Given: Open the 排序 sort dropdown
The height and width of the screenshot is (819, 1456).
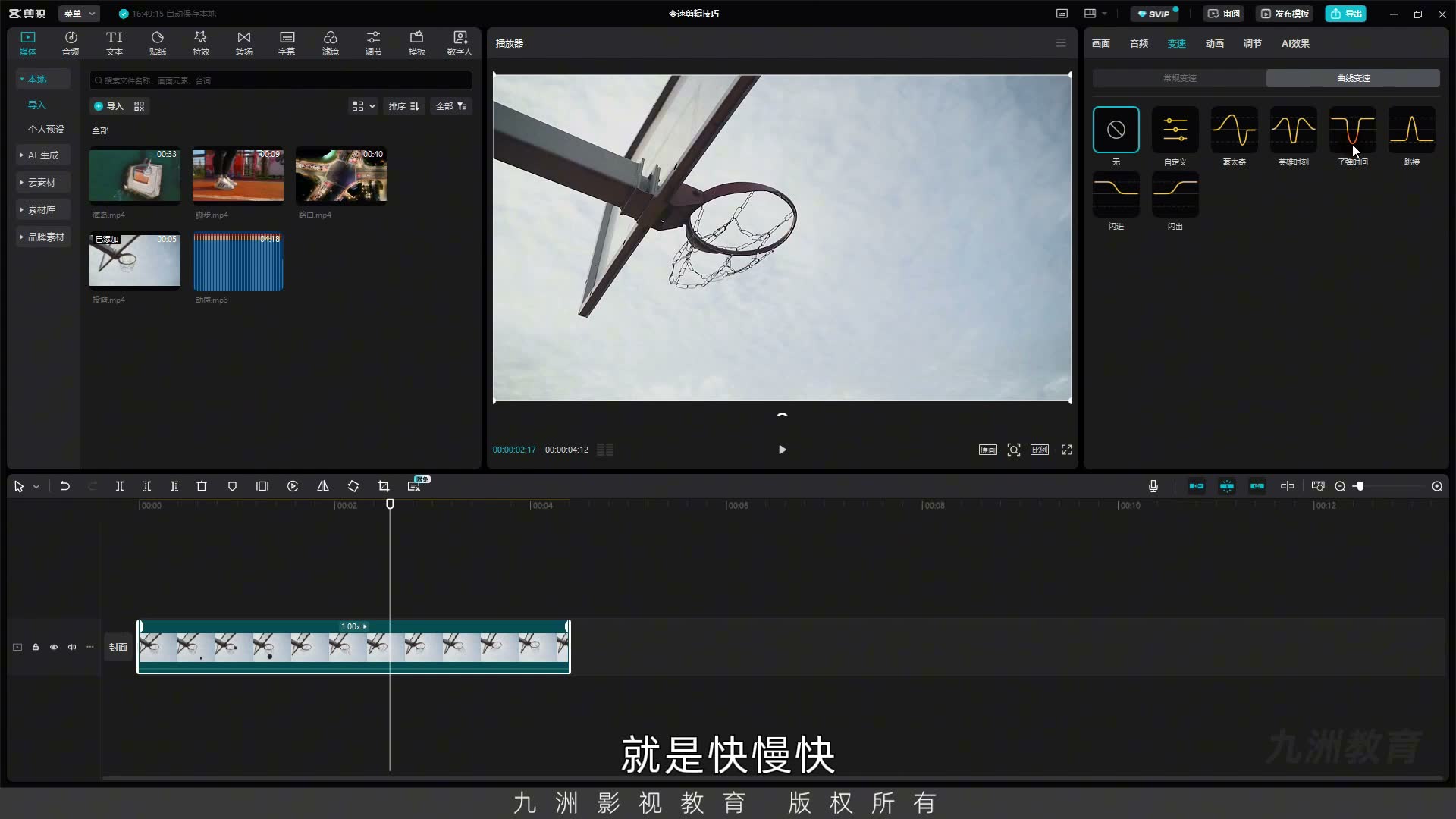Looking at the screenshot, I should [x=403, y=106].
